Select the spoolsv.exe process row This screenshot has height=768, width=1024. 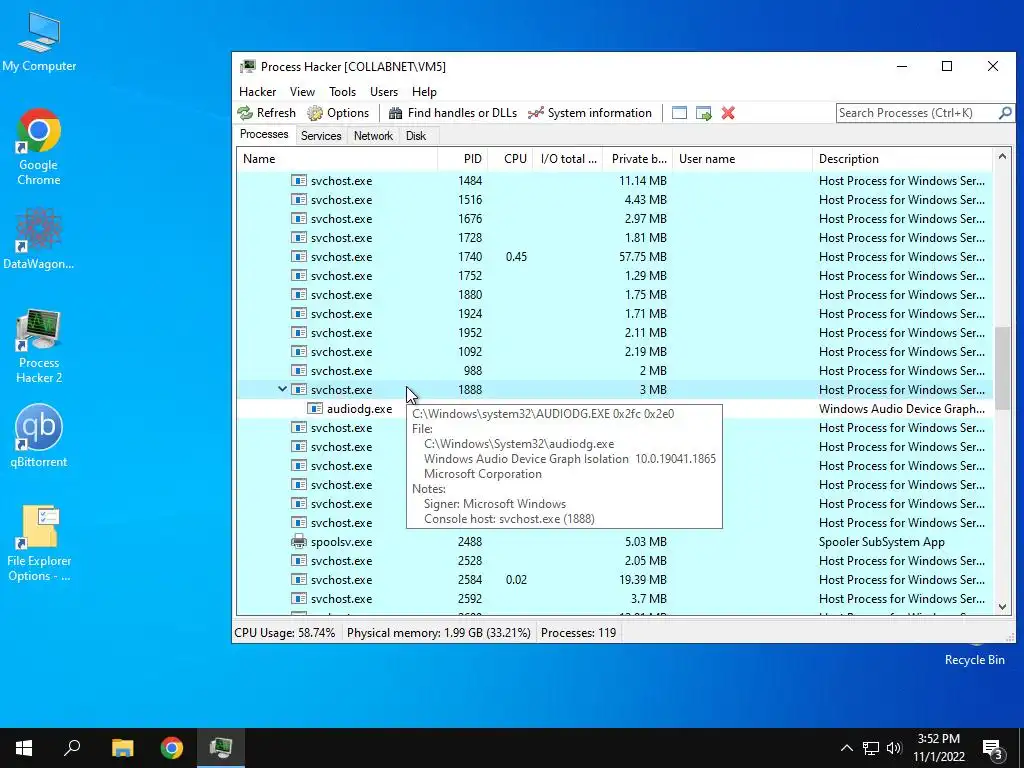615,542
